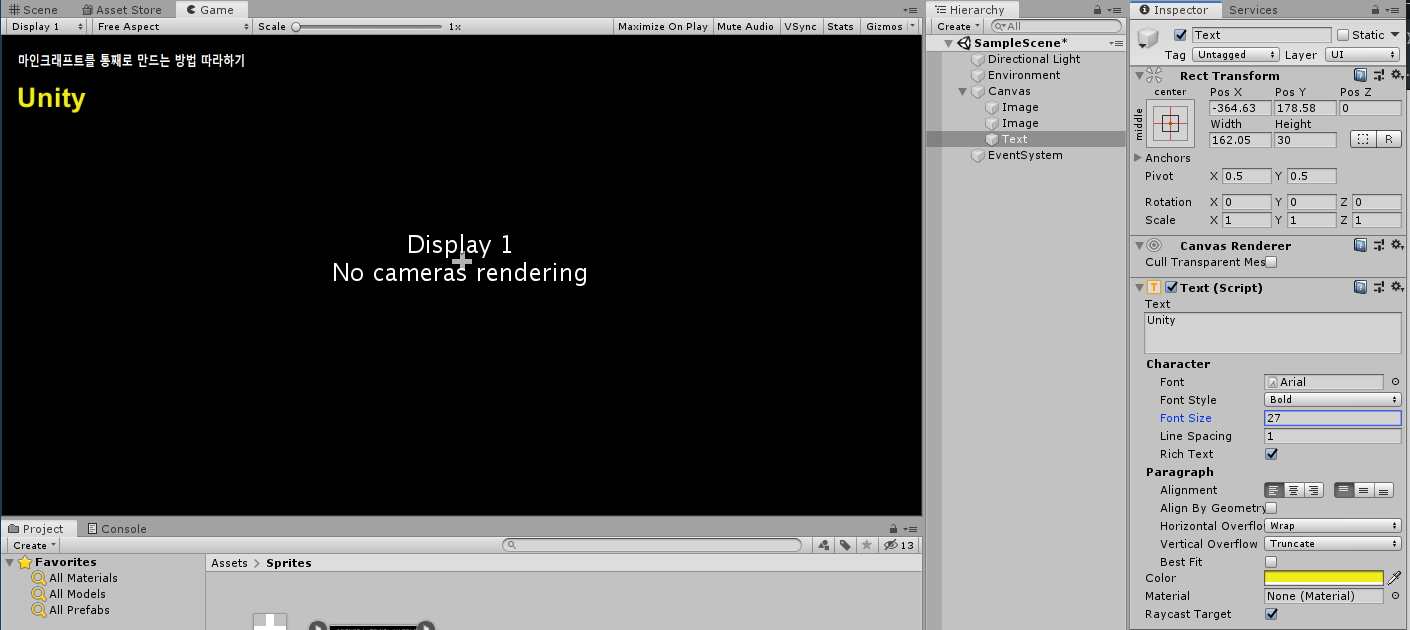Screen dimensions: 1410x630
Task: Set horizontal alignment to center
Action: coord(1294,490)
